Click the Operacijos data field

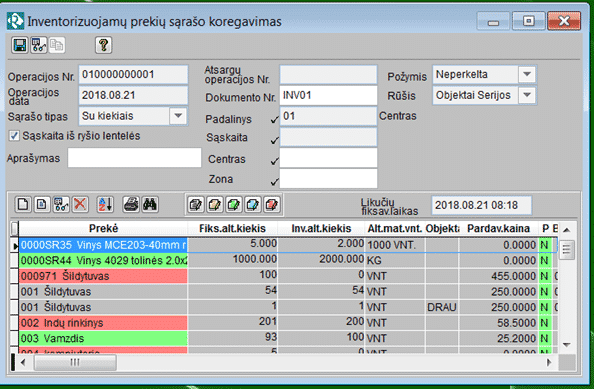(x=133, y=95)
